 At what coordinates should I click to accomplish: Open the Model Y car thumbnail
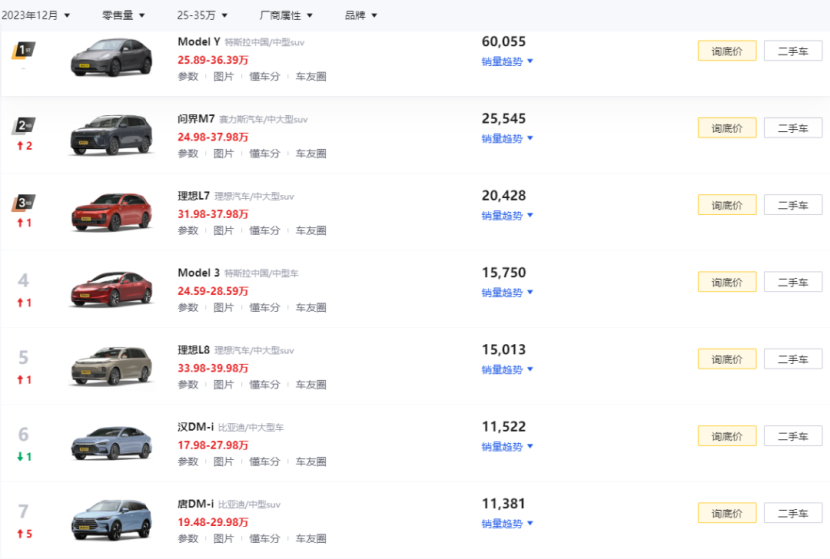click(111, 57)
